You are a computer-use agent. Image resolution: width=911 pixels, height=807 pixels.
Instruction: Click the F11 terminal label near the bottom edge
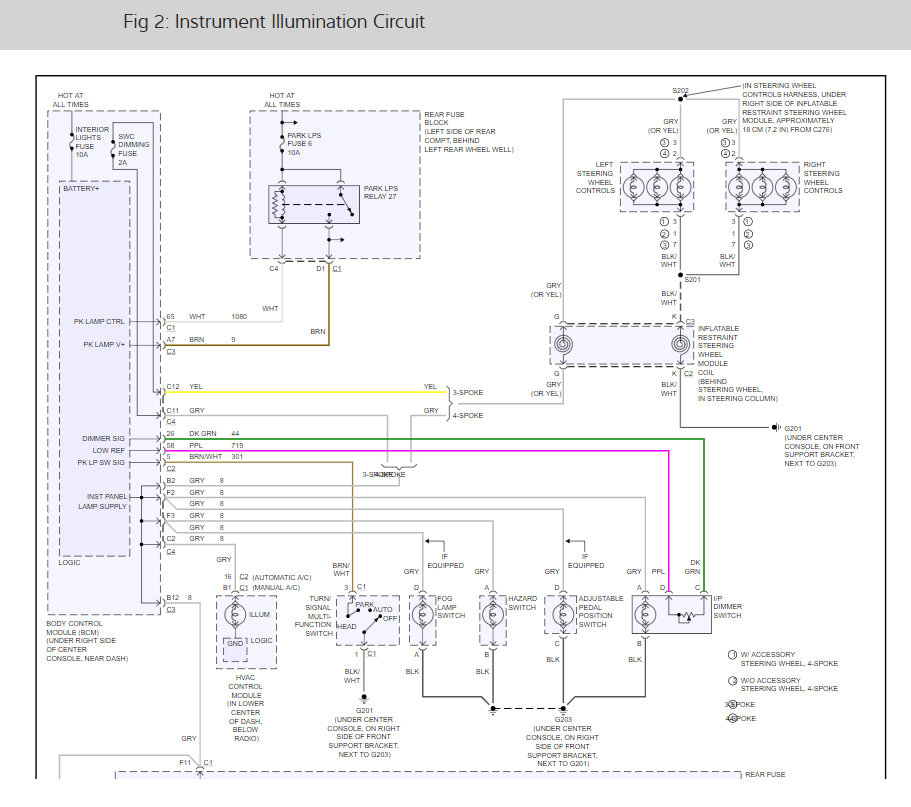(185, 762)
